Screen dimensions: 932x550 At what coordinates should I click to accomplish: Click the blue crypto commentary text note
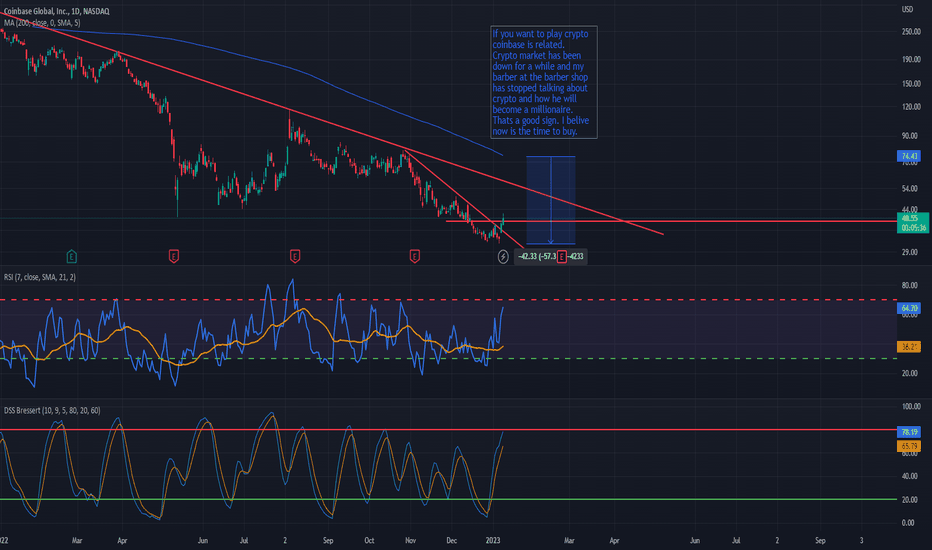click(x=544, y=82)
